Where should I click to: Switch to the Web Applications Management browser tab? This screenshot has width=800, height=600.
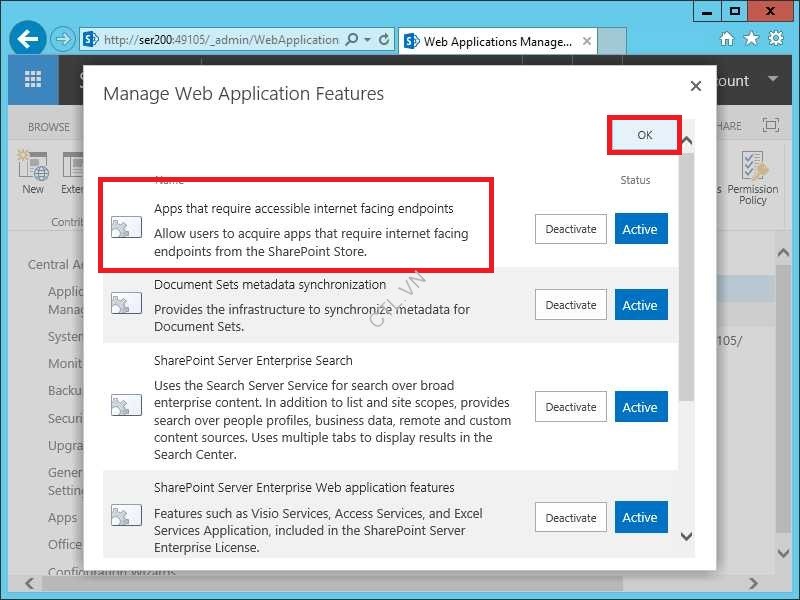pos(490,42)
